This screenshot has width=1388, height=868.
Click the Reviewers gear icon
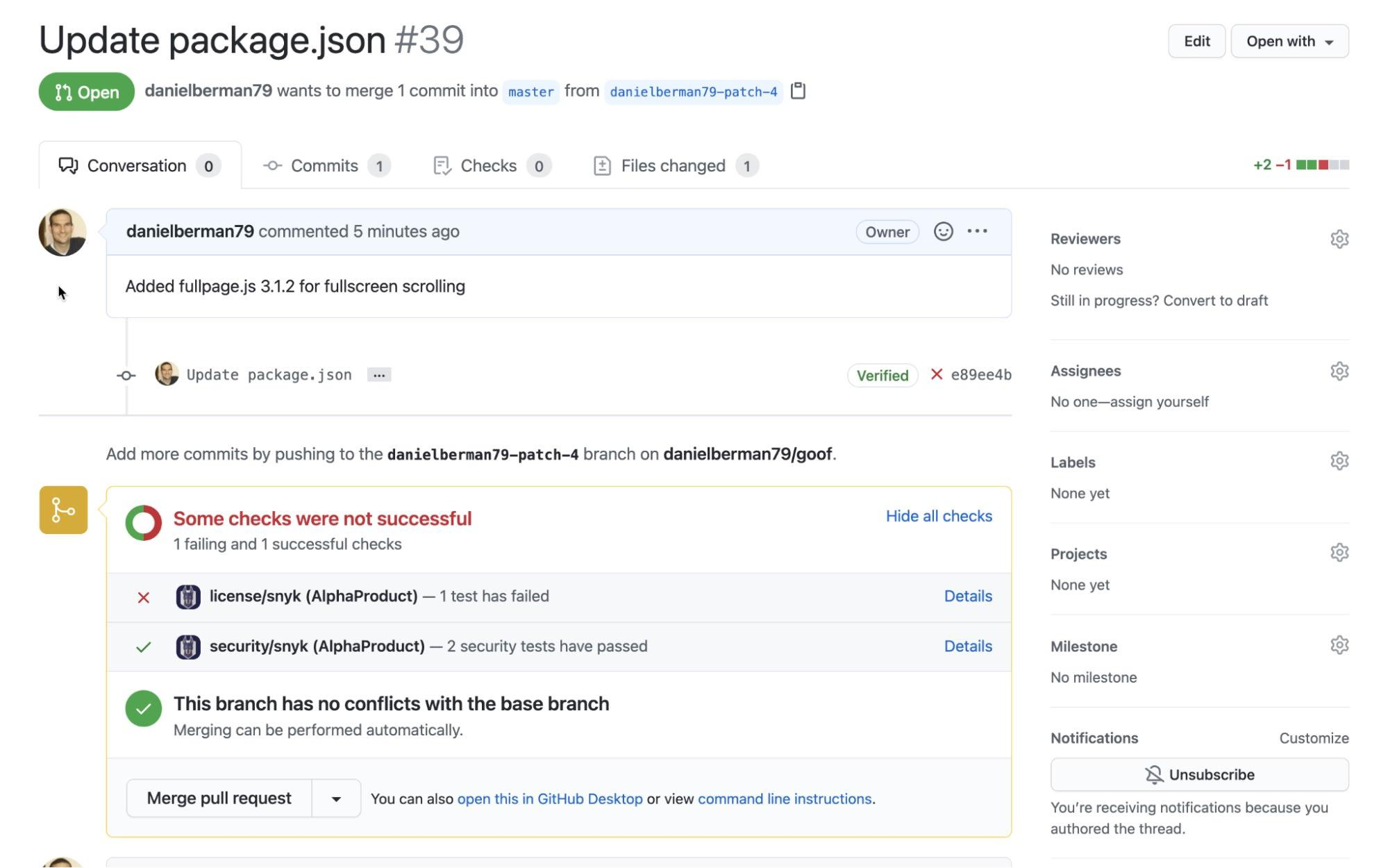[1339, 239]
